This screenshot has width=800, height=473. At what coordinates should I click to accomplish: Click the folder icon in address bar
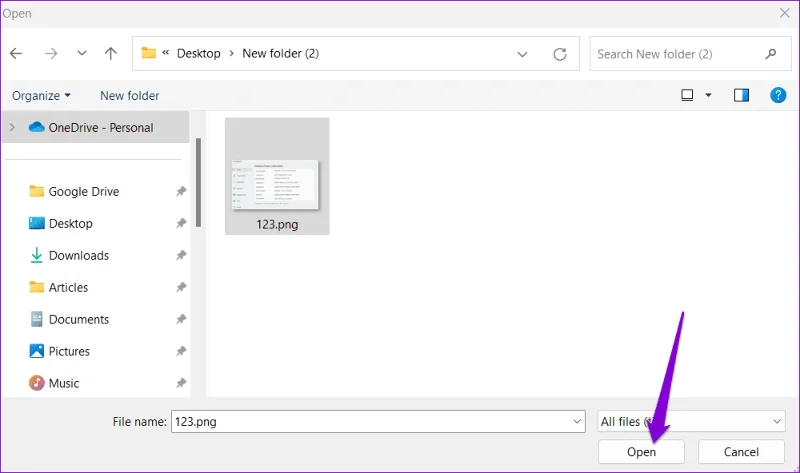tap(148, 53)
